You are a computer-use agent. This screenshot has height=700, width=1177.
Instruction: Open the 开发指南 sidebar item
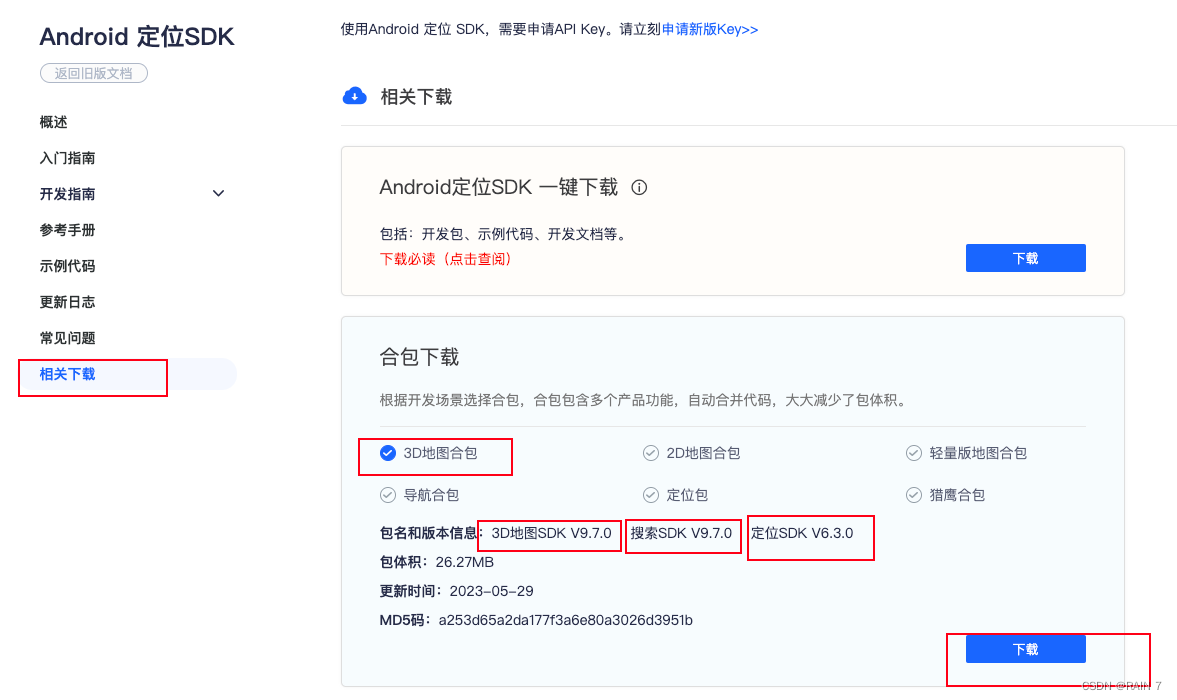pyautogui.click(x=68, y=194)
